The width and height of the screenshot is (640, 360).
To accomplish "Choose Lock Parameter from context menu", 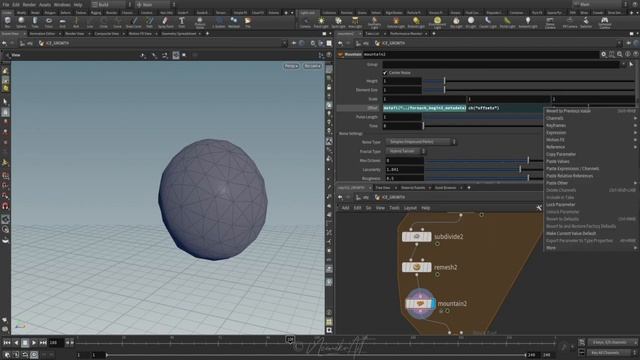I will click(560, 204).
